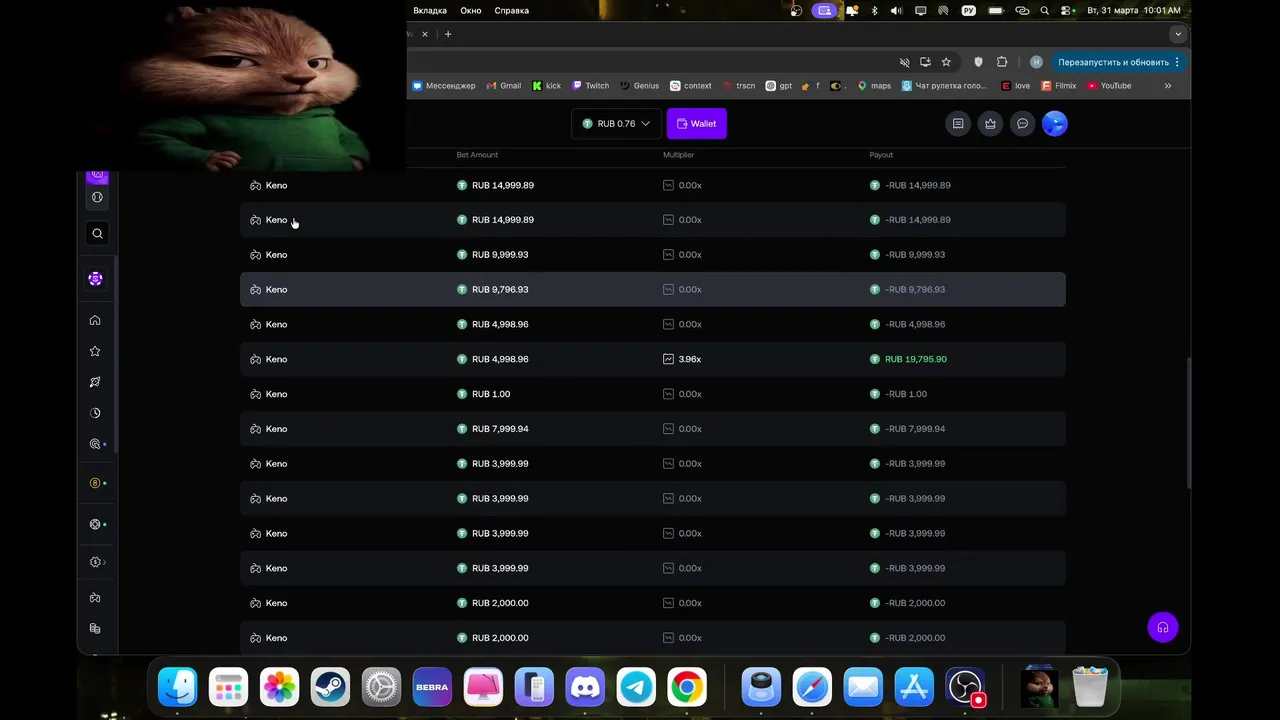Open the tab search dropdown arrow
1280x720 pixels.
[x=1178, y=34]
